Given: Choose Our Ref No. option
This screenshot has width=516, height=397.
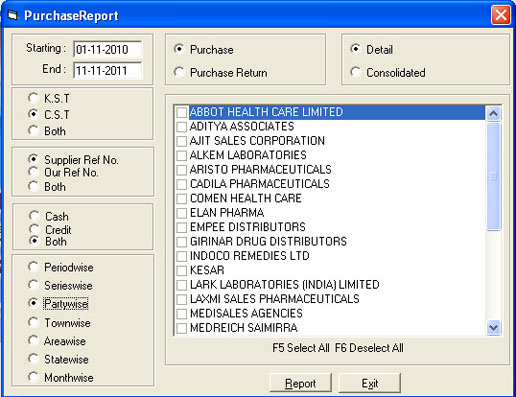Looking at the screenshot, I should coord(33,172).
